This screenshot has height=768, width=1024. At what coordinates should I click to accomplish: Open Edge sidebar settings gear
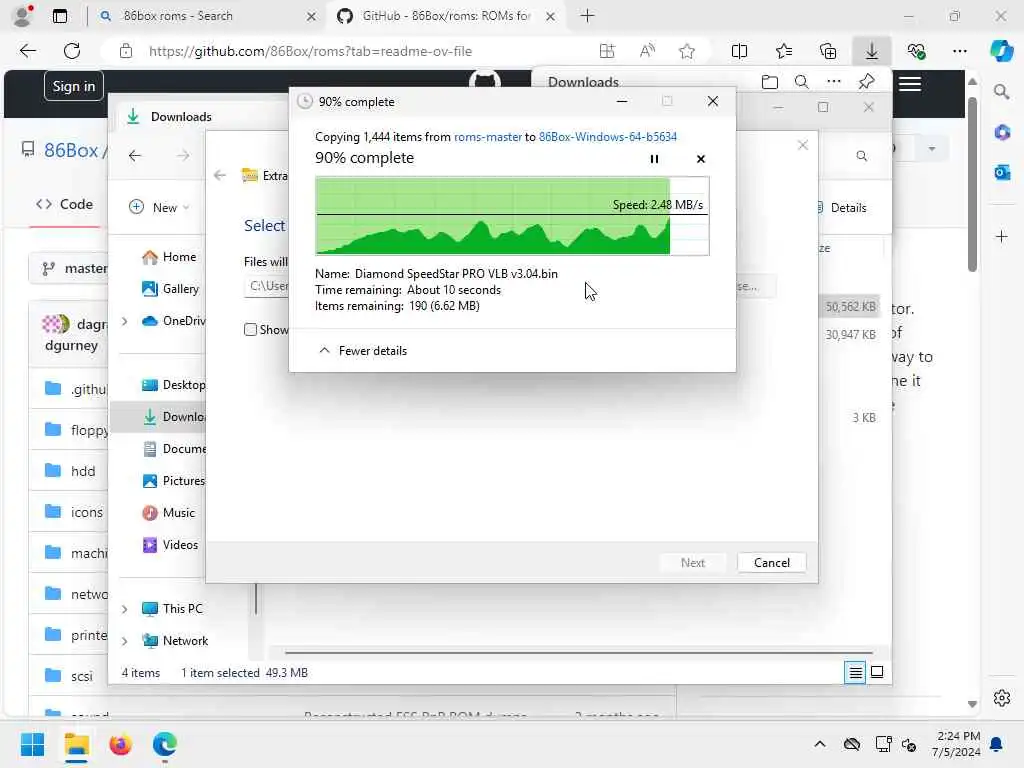1002,698
